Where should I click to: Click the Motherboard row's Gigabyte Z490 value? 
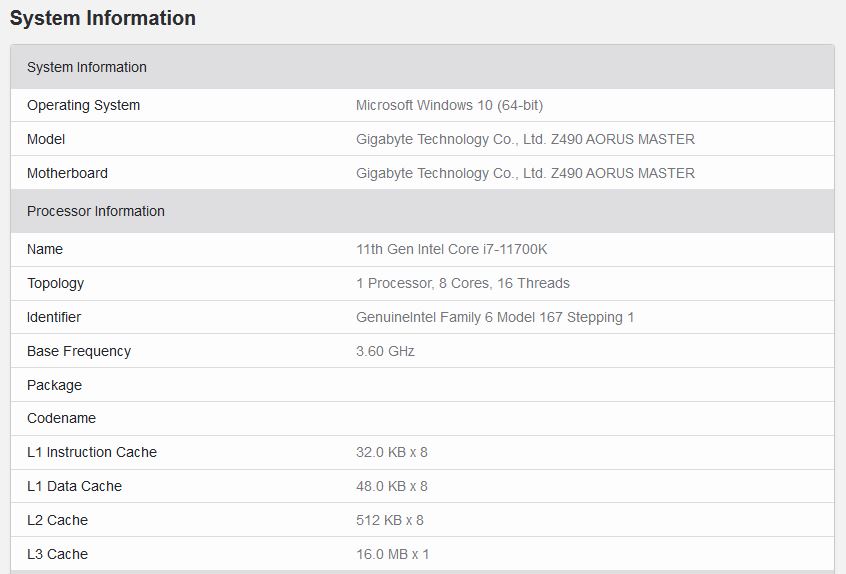click(525, 173)
